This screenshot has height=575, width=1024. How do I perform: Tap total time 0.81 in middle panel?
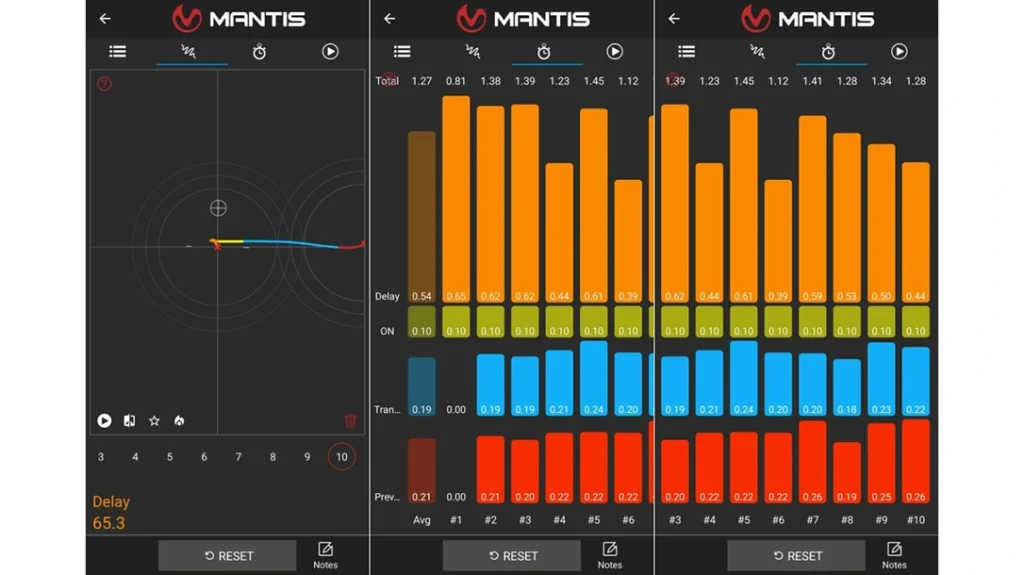(x=456, y=81)
